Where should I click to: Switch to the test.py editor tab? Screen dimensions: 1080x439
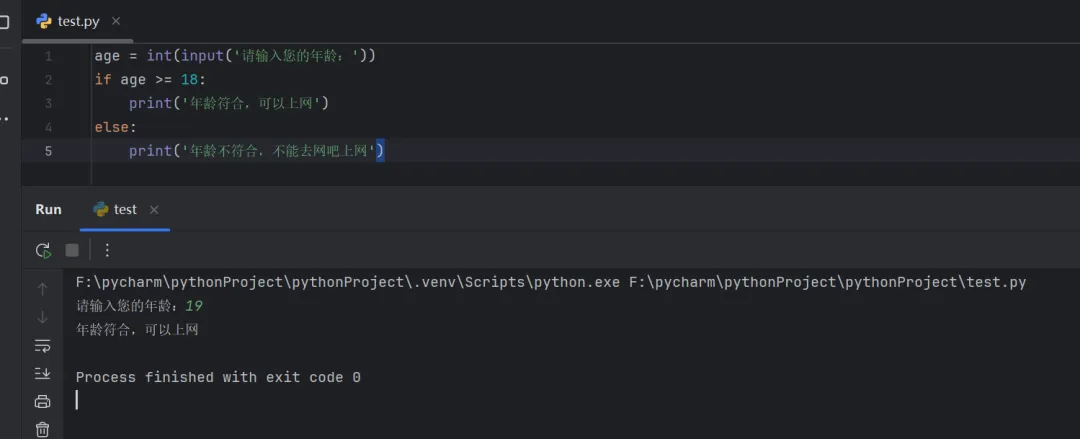click(79, 21)
